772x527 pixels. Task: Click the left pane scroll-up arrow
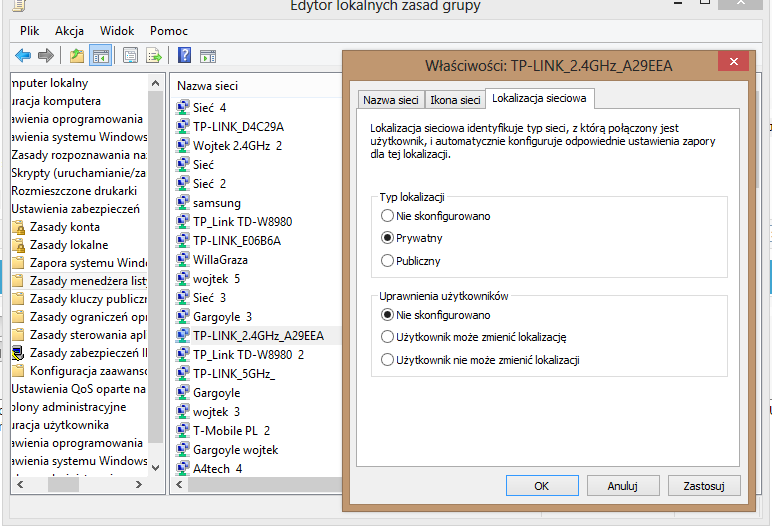156,79
